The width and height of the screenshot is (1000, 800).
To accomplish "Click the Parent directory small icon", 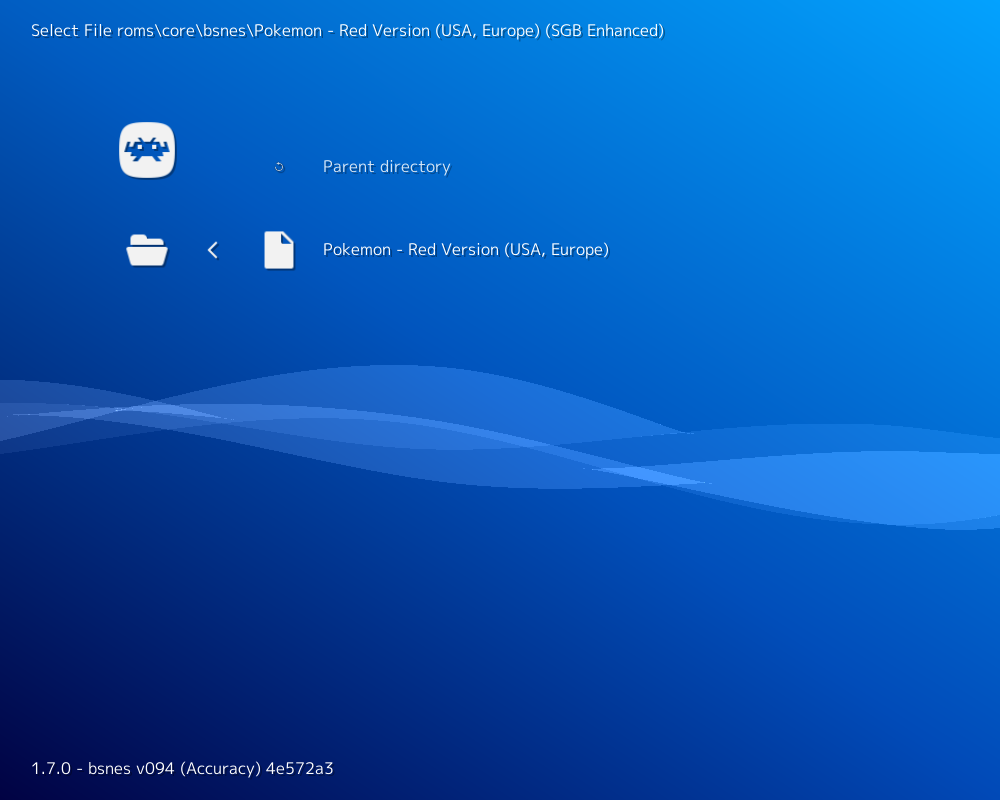I will (x=279, y=167).
